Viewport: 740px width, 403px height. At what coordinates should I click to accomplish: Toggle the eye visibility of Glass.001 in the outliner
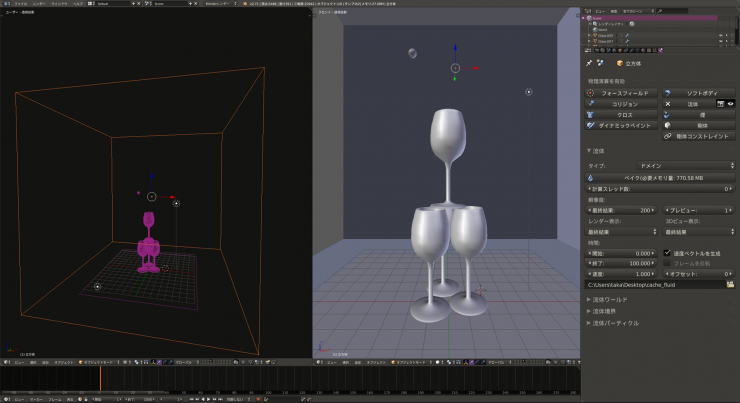[721, 35]
